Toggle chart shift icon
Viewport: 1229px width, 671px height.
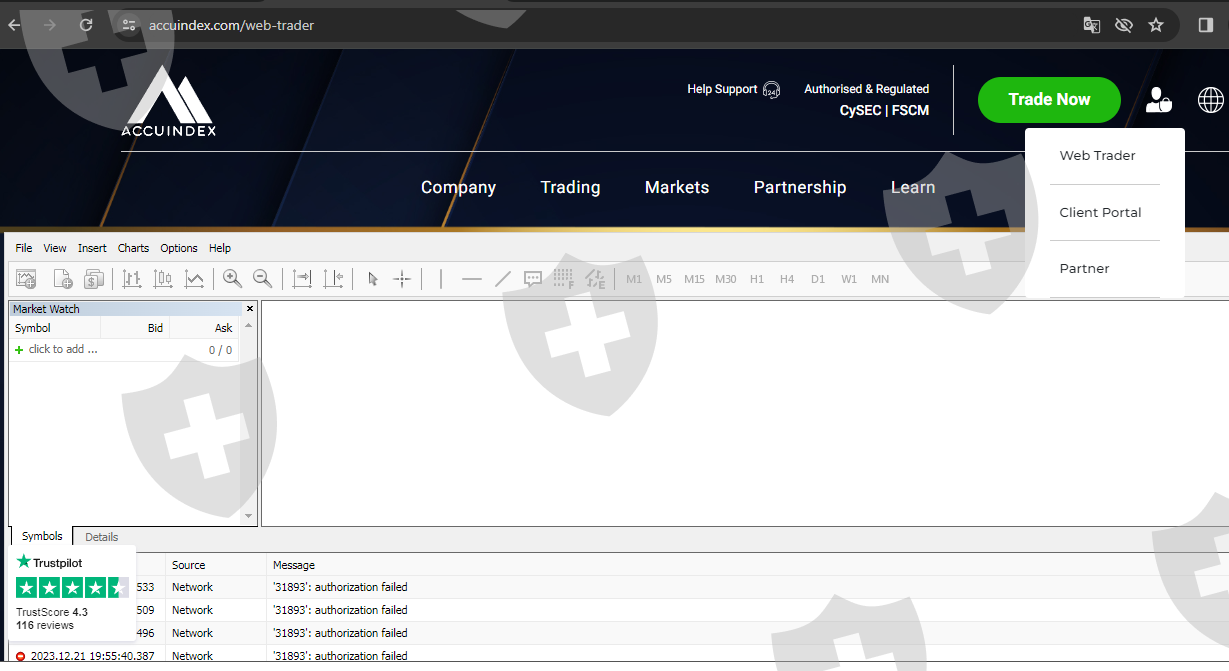coord(333,279)
